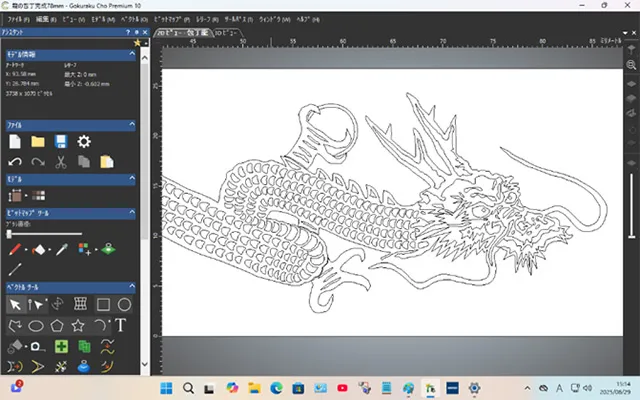Choose the star shape tool
640x400 pixels.
click(80, 325)
